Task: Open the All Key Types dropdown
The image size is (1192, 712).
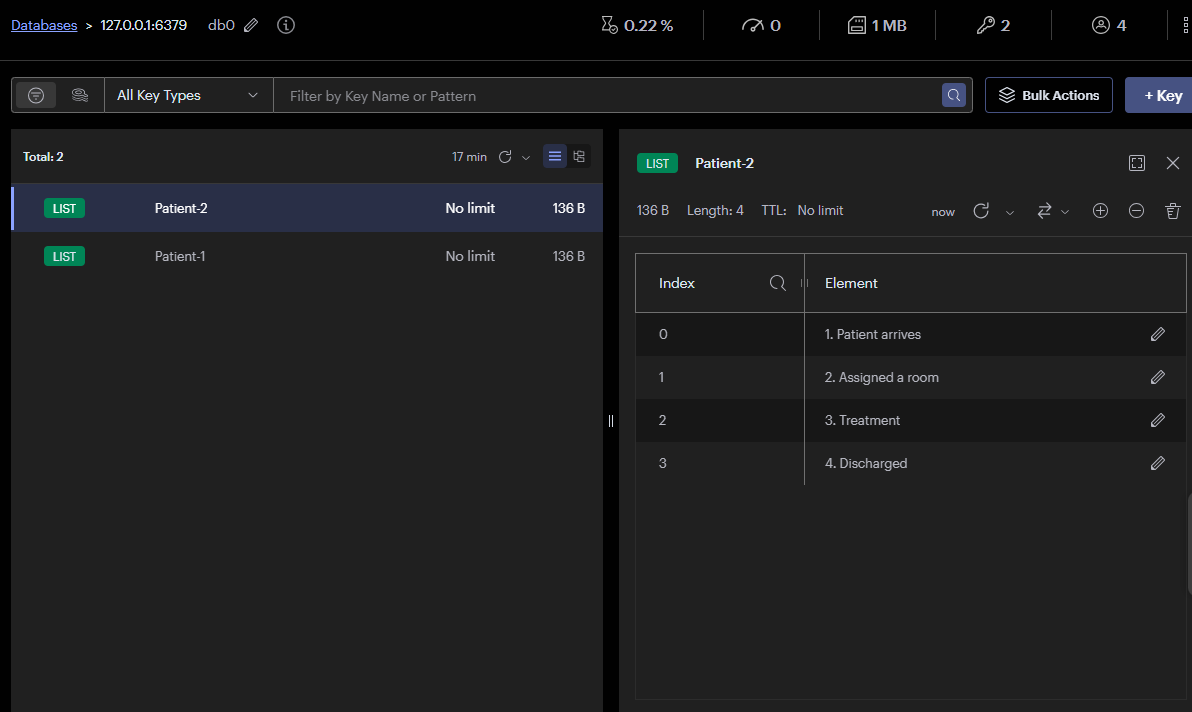Action: click(x=188, y=94)
